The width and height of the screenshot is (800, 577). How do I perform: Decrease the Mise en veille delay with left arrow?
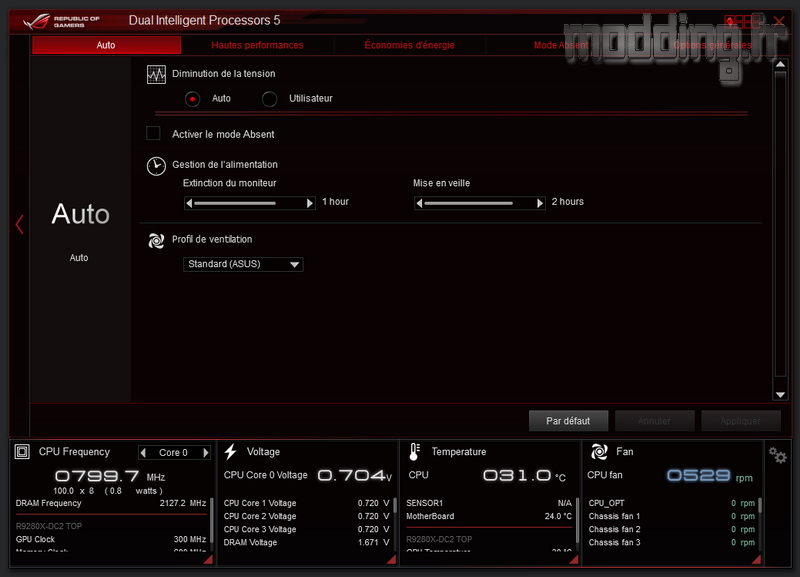(x=419, y=203)
